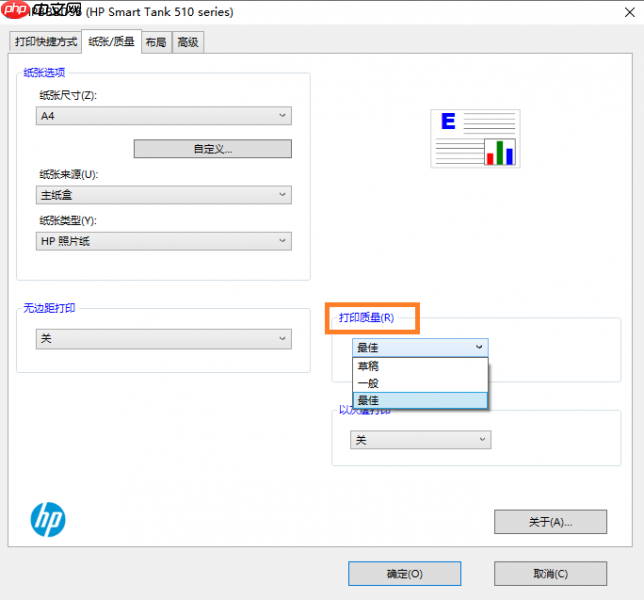The width and height of the screenshot is (644, 600).
Task: Click the HP logo icon
Action: click(x=48, y=520)
